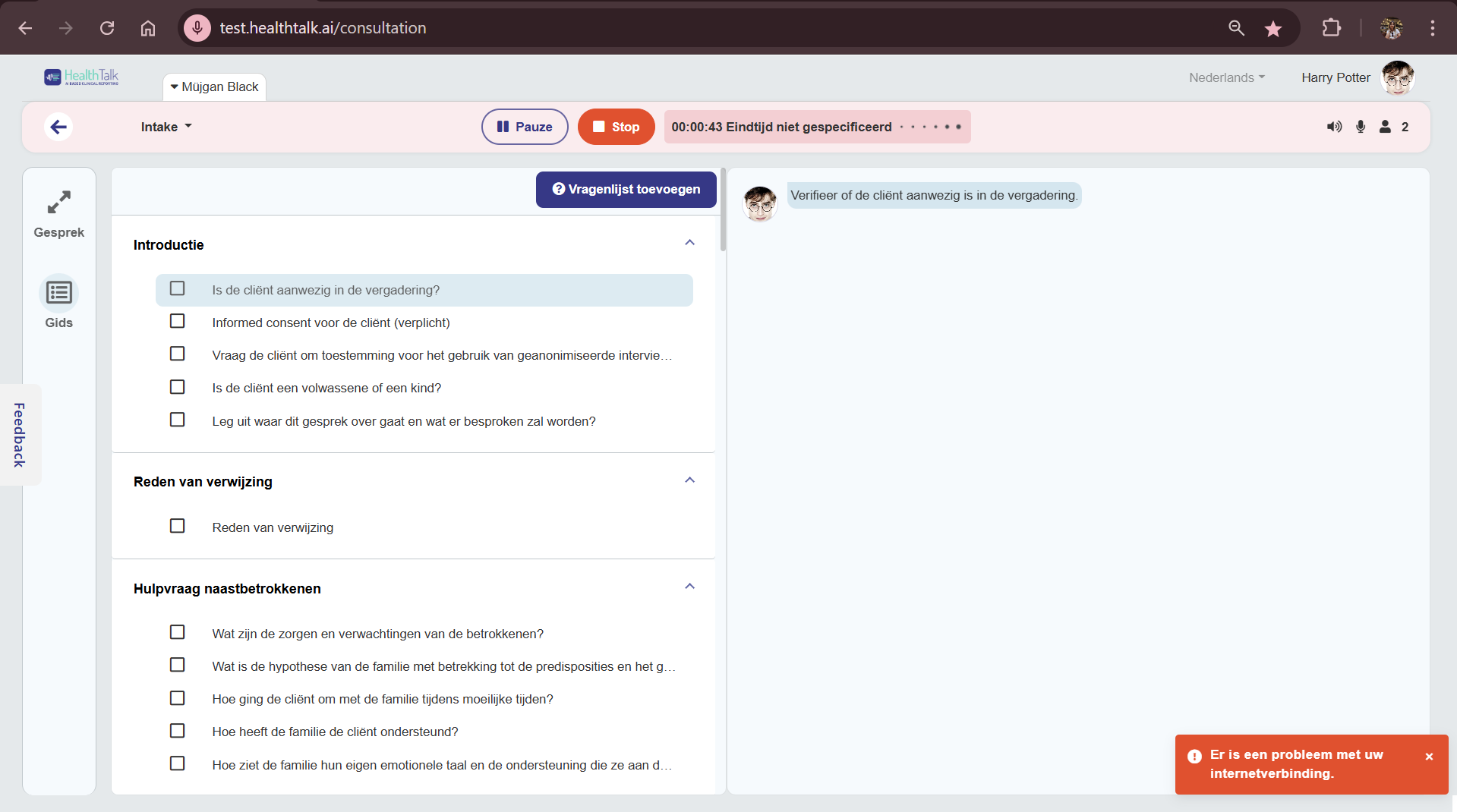Open the browser menu with three dots
The width and height of the screenshot is (1457, 812).
pyautogui.click(x=1433, y=27)
